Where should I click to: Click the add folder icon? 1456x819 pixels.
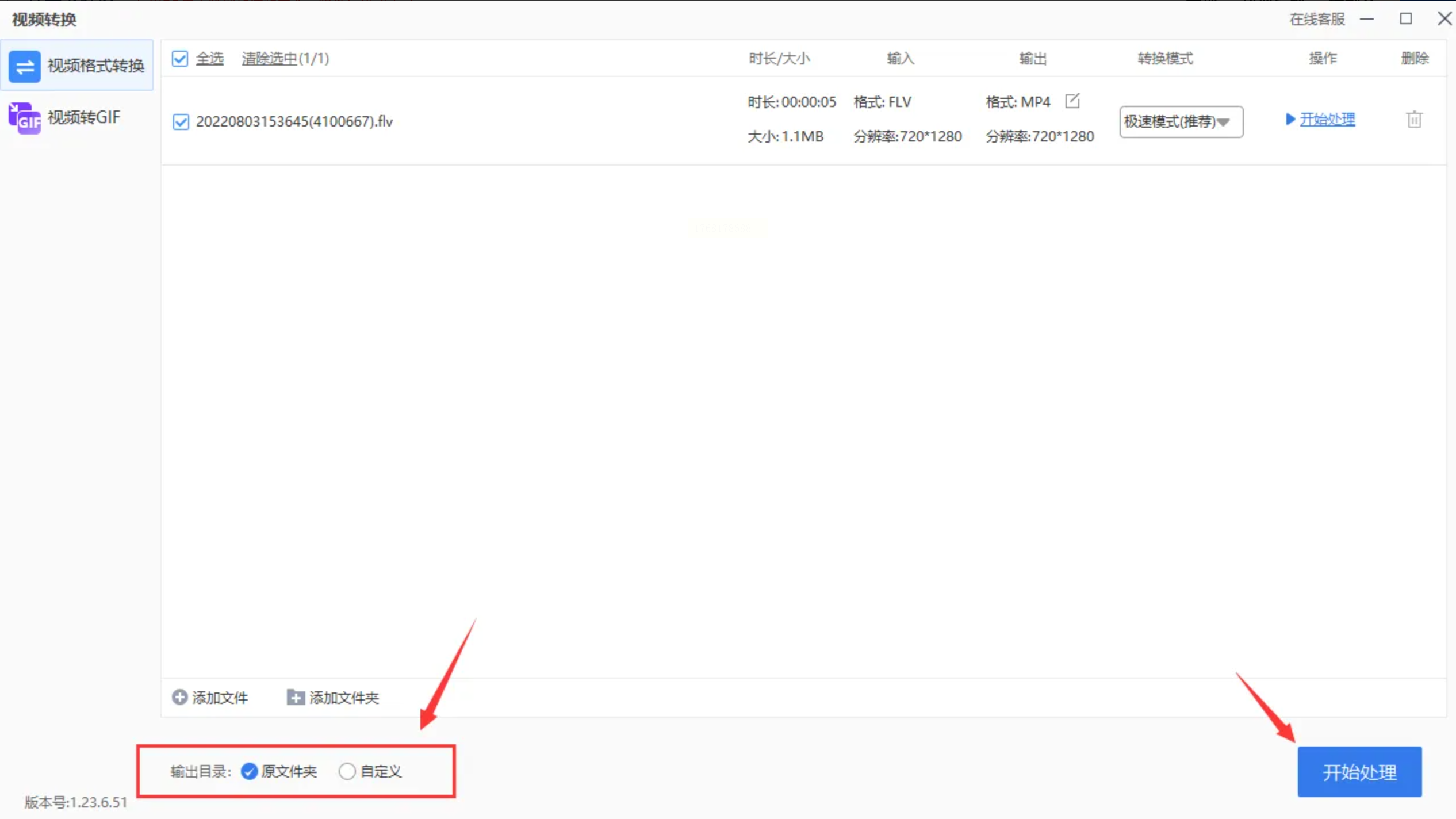click(295, 697)
